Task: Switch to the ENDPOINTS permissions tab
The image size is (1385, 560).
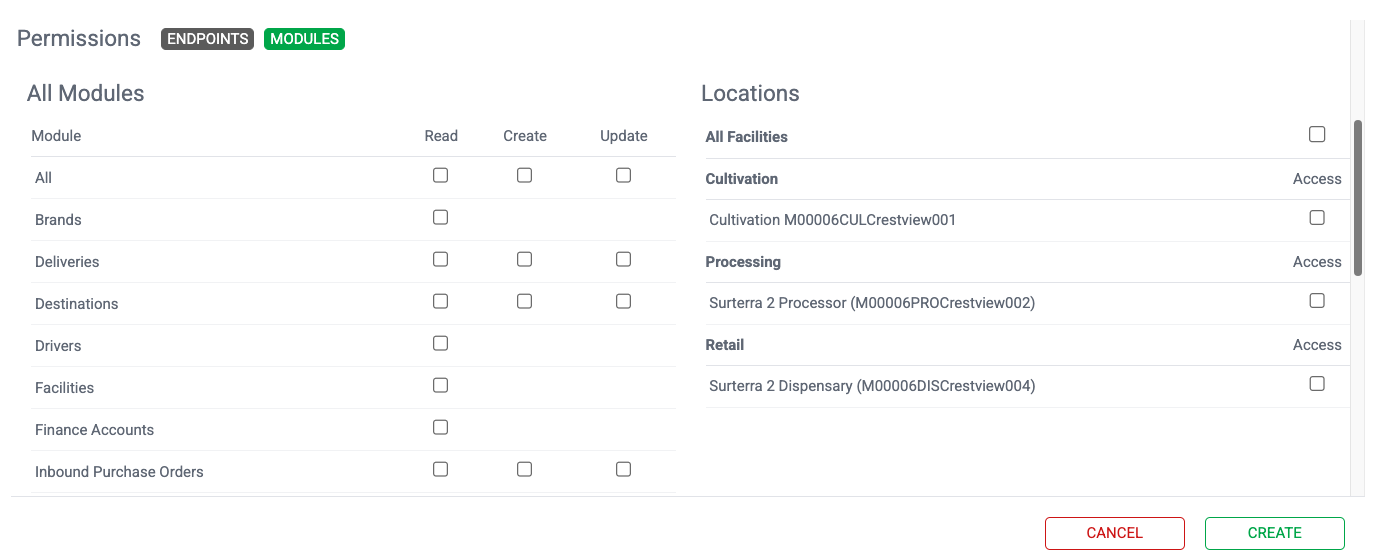Action: click(207, 39)
